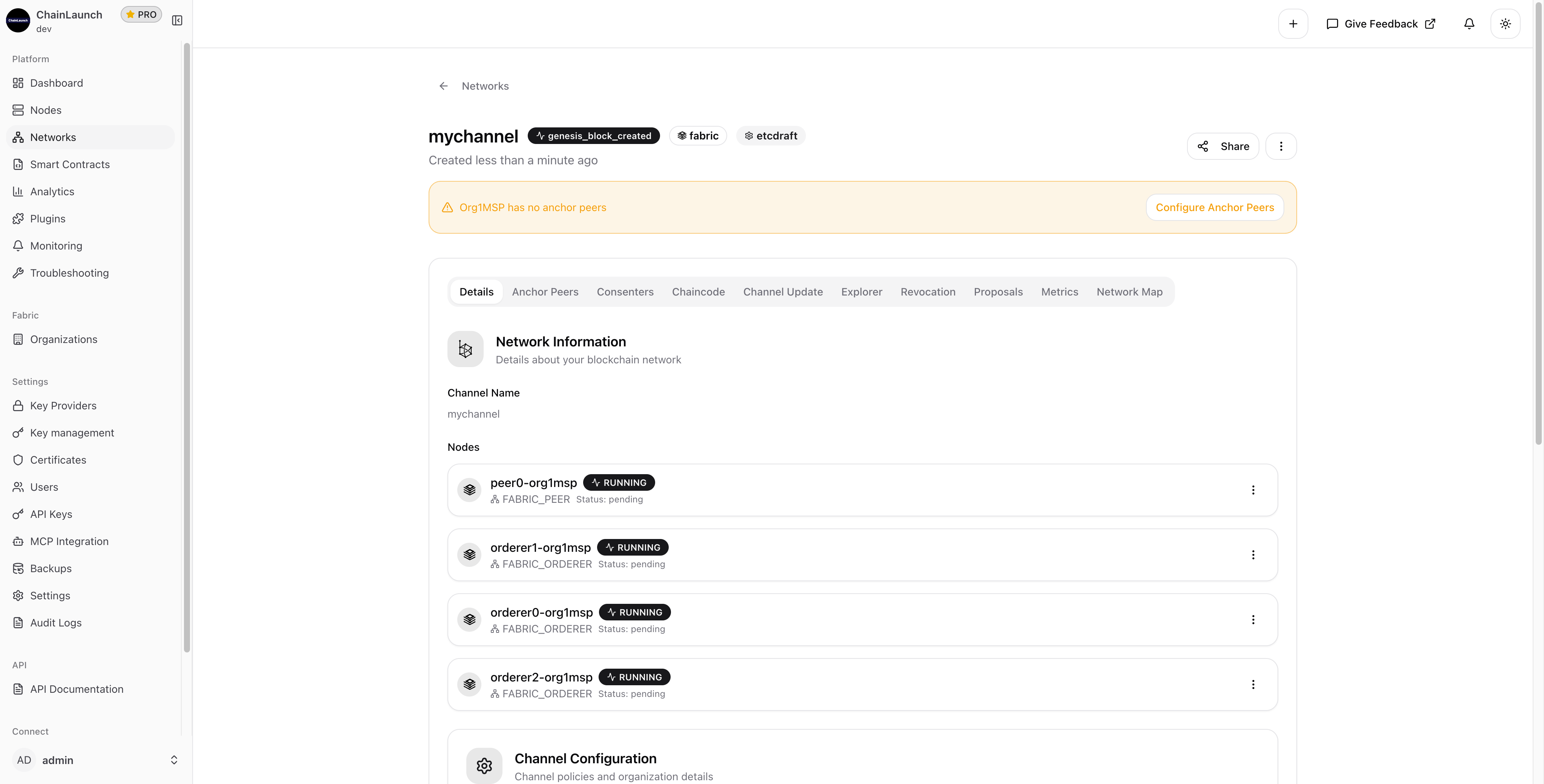Open mychannel three-dot options menu
The width and height of the screenshot is (1544, 784).
(x=1281, y=146)
